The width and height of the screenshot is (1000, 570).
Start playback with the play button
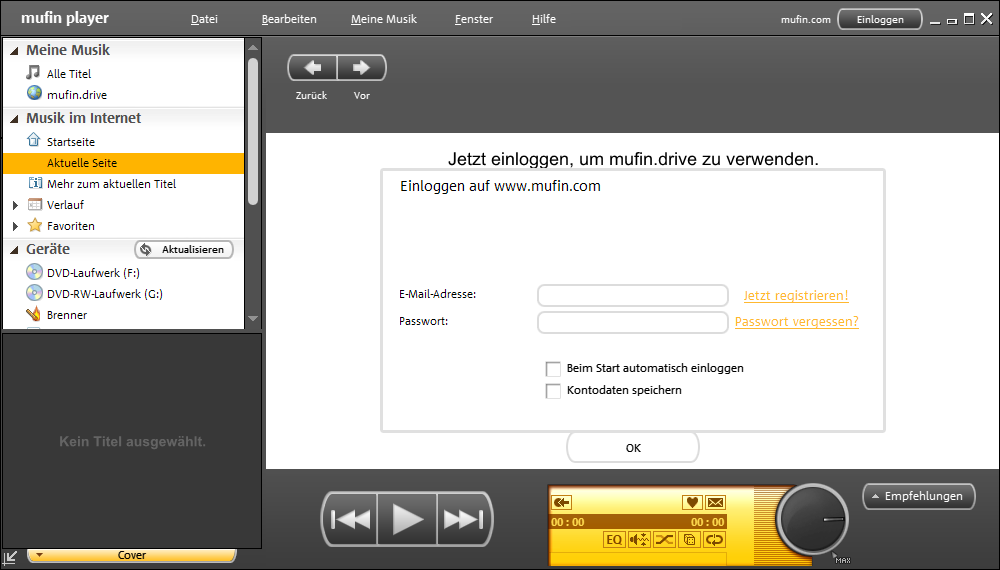[407, 519]
